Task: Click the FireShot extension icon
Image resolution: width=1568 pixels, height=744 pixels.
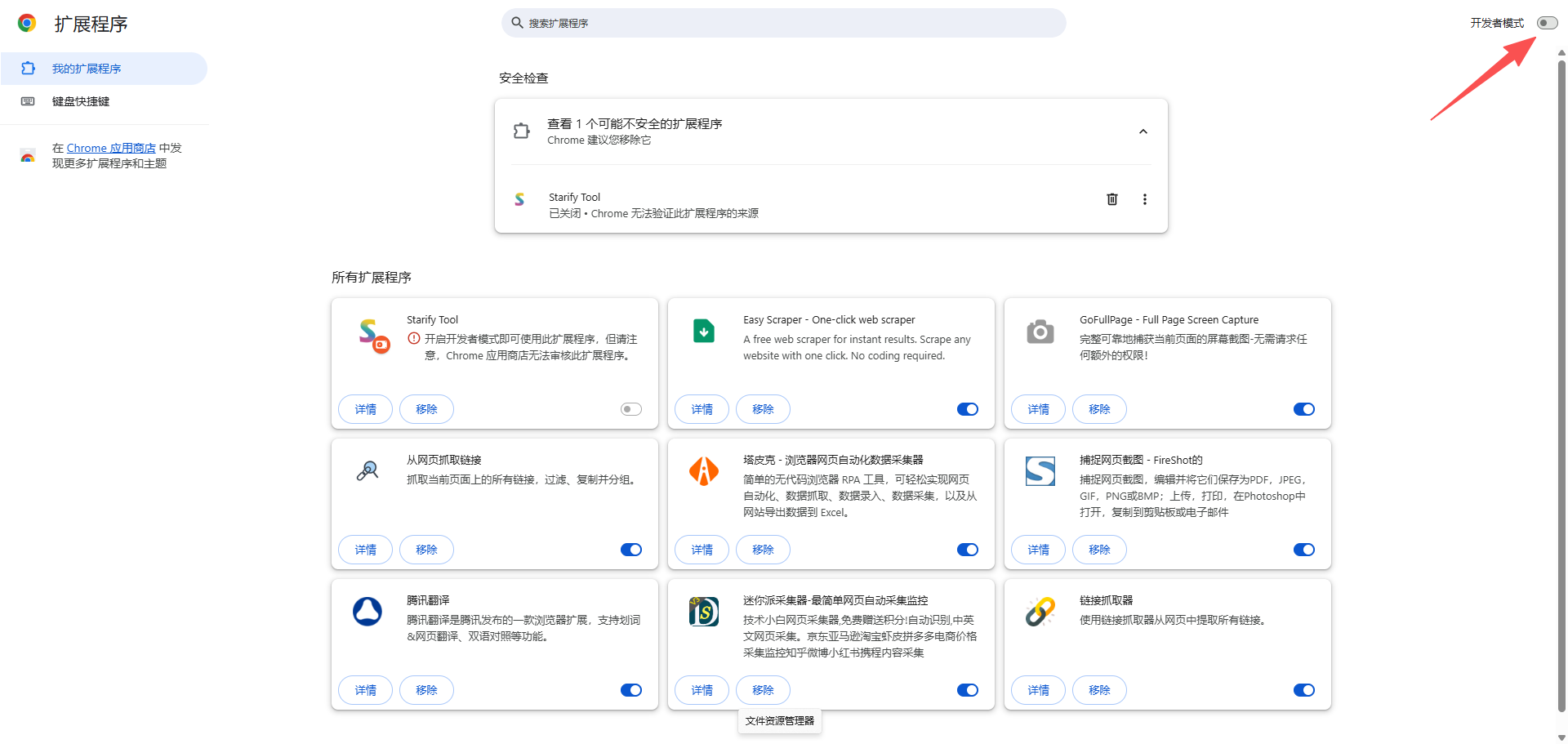Action: 1039,471
